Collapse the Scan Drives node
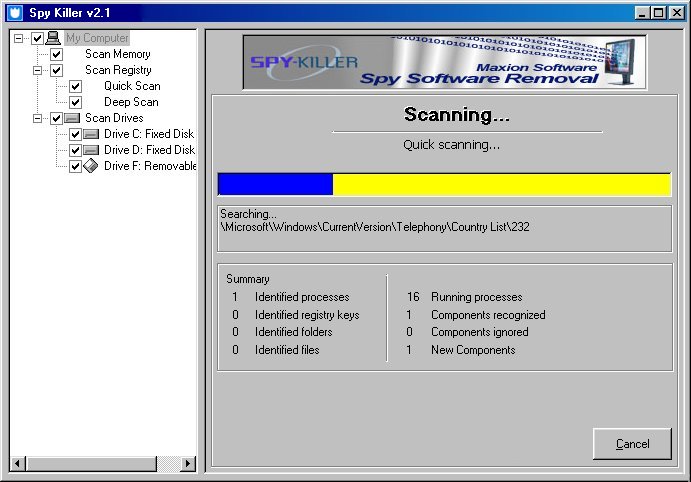691x482 pixels. (37, 118)
